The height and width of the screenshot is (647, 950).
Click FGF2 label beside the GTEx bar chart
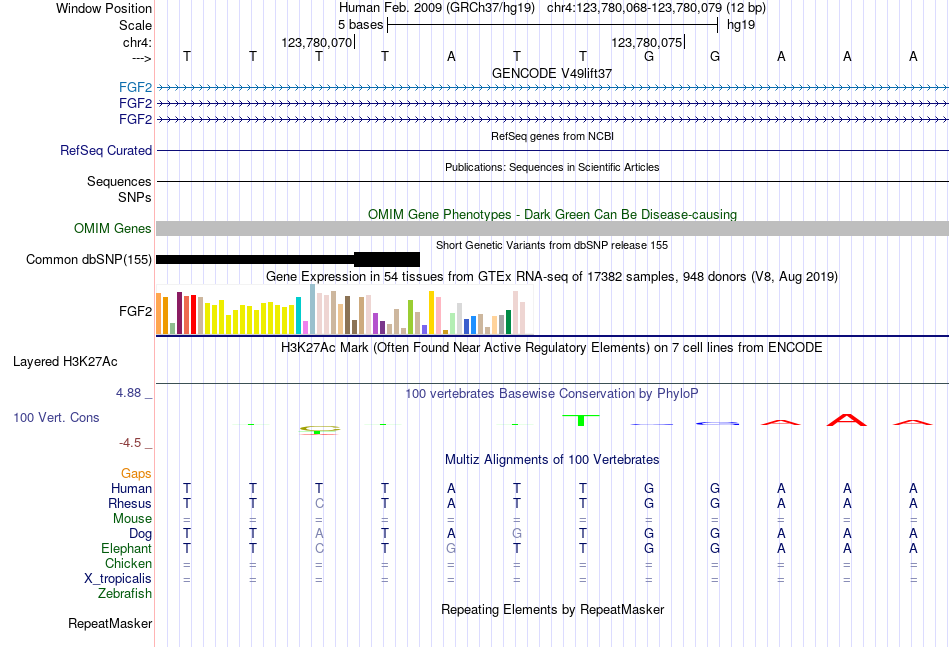[x=135, y=311]
